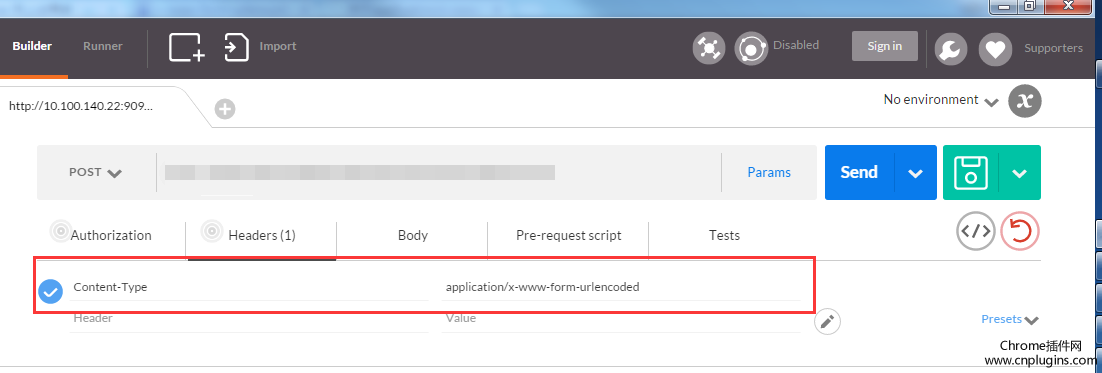The height and width of the screenshot is (373, 1102).
Task: Expand the POST method dropdown
Action: coord(95,172)
